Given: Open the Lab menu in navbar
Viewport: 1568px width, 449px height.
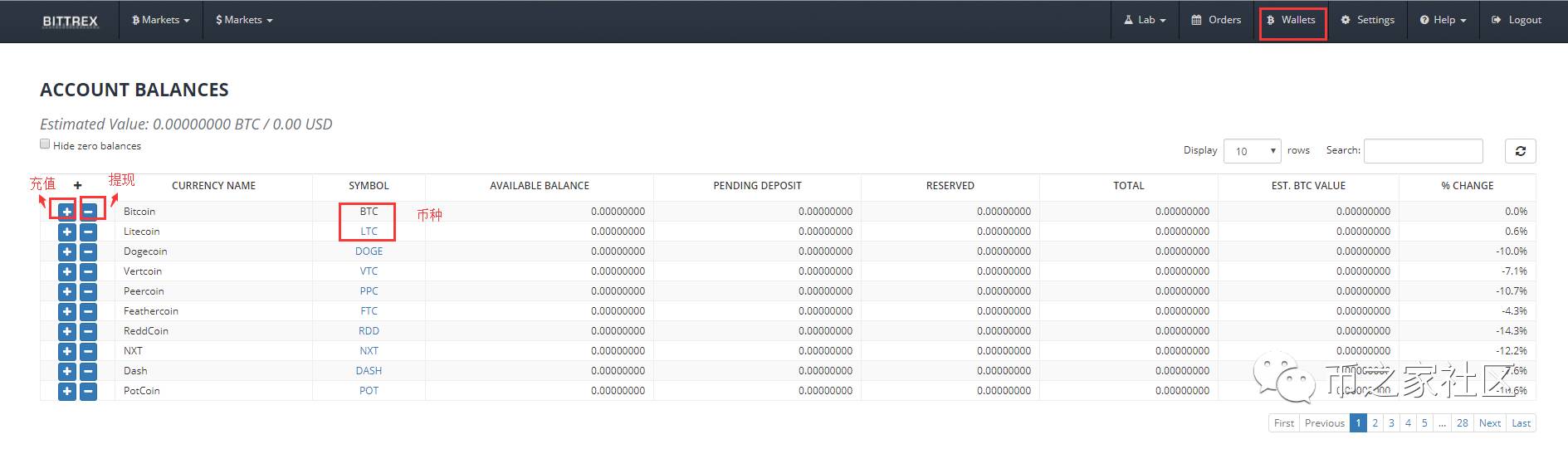Looking at the screenshot, I should [1145, 20].
